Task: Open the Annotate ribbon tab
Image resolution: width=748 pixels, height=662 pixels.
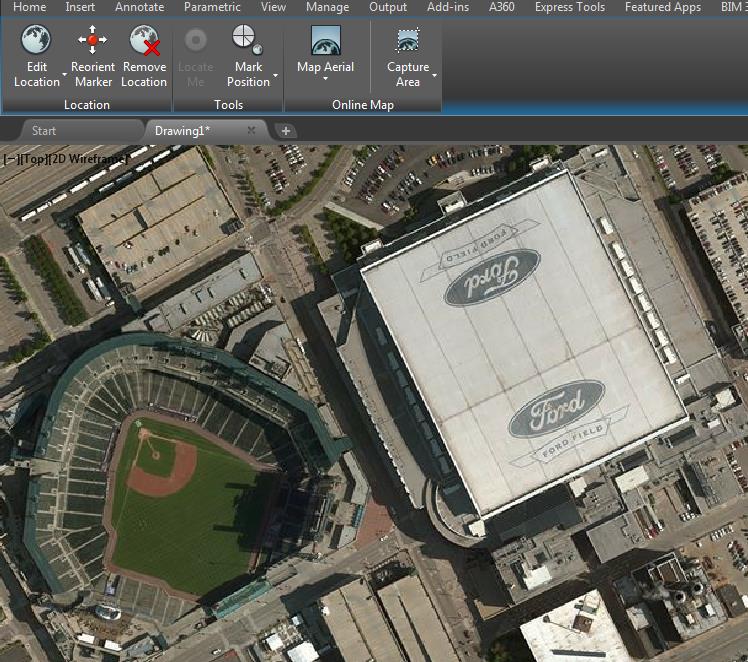Action: coord(140,7)
